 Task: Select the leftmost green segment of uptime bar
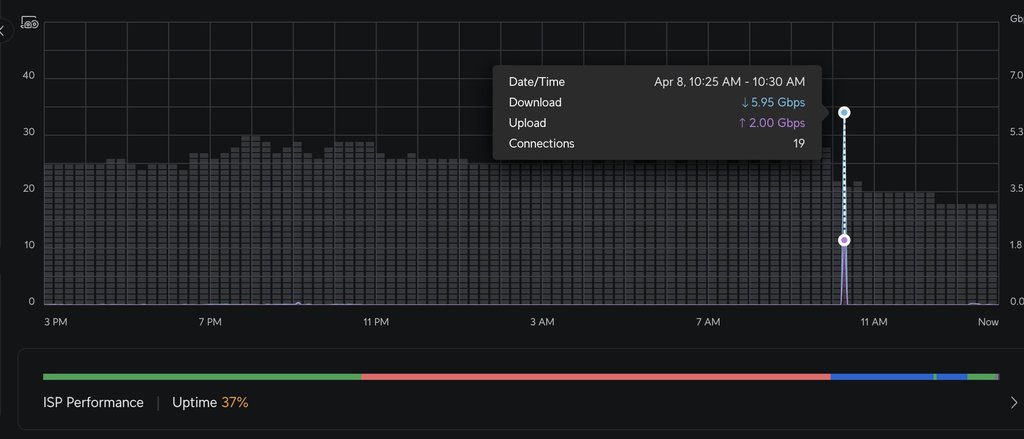pos(200,377)
